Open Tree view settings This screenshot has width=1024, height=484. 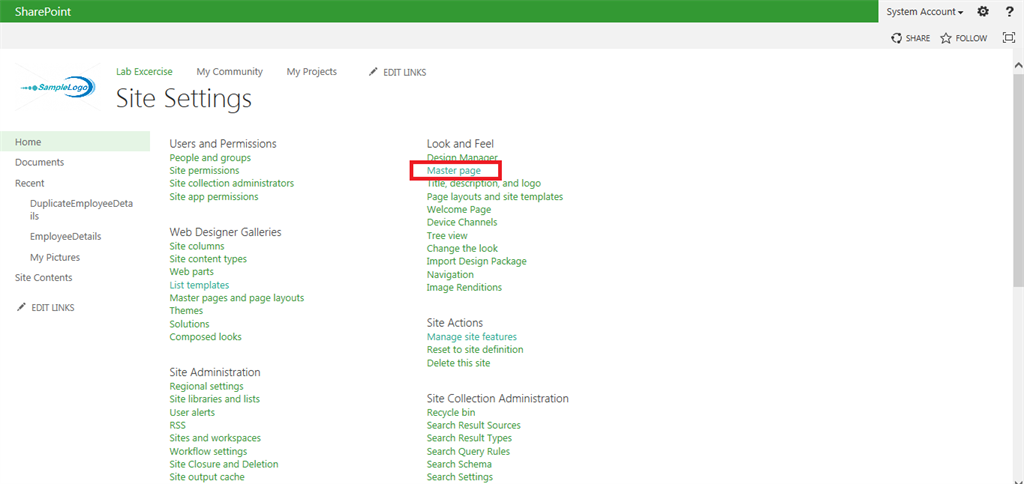[447, 236]
